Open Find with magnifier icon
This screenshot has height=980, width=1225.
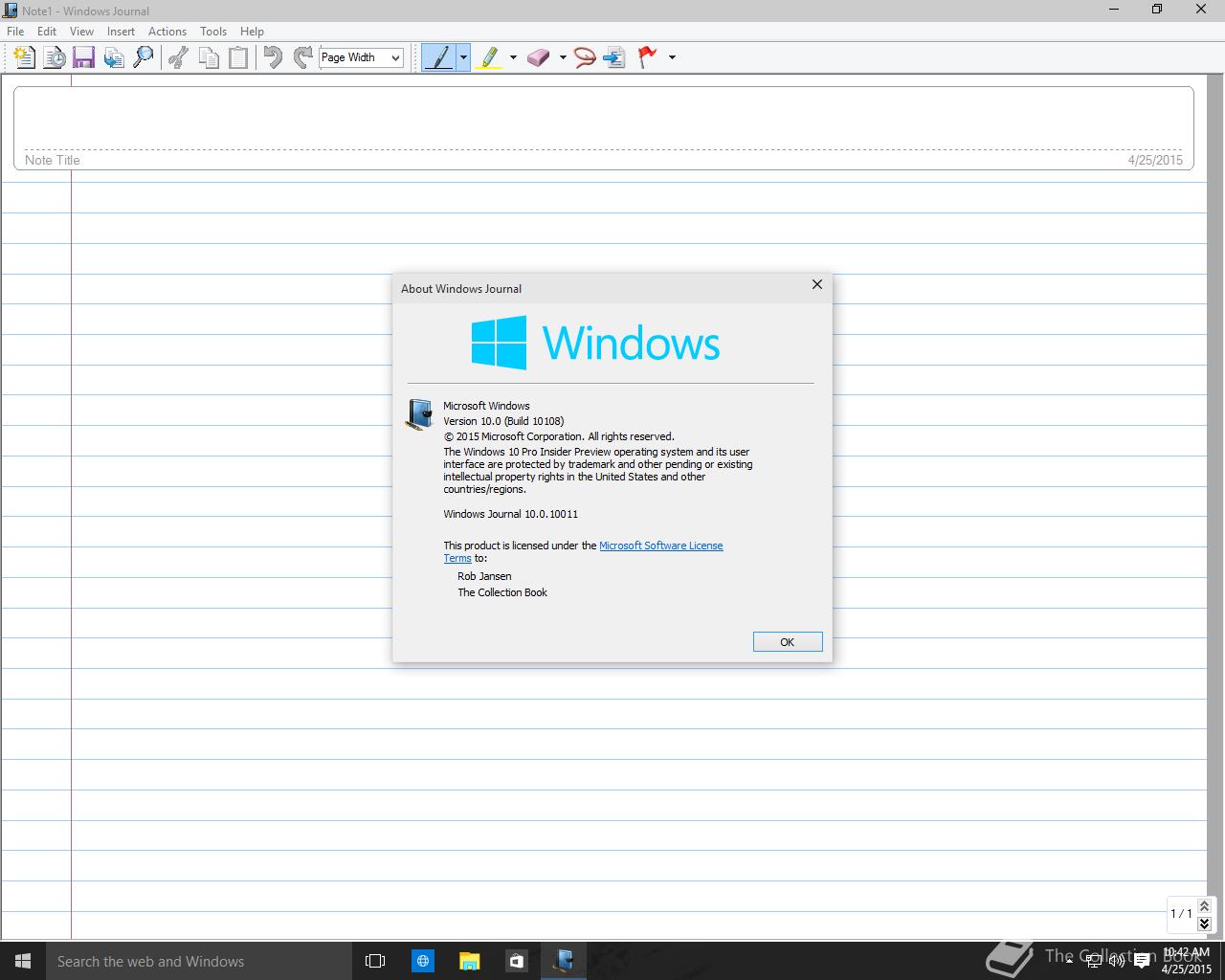pos(144,57)
